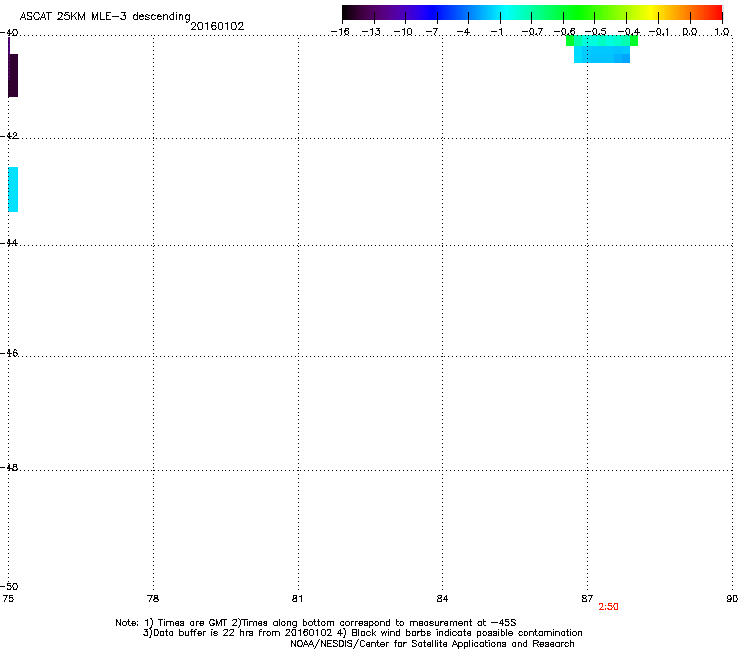Pick the green section of the color bar
The image size is (740, 650).
580,12
